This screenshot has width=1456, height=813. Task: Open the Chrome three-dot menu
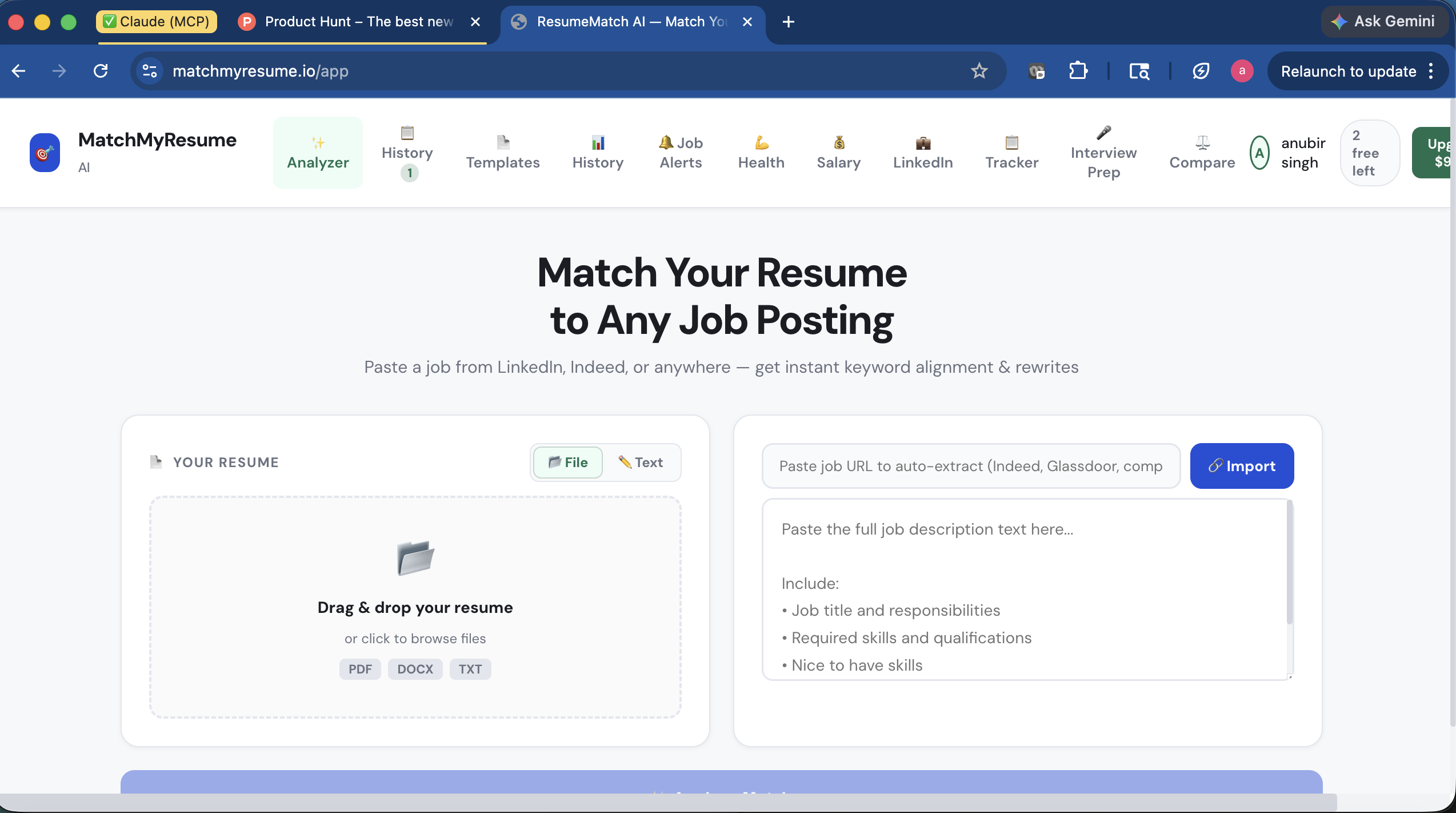pyautogui.click(x=1431, y=71)
